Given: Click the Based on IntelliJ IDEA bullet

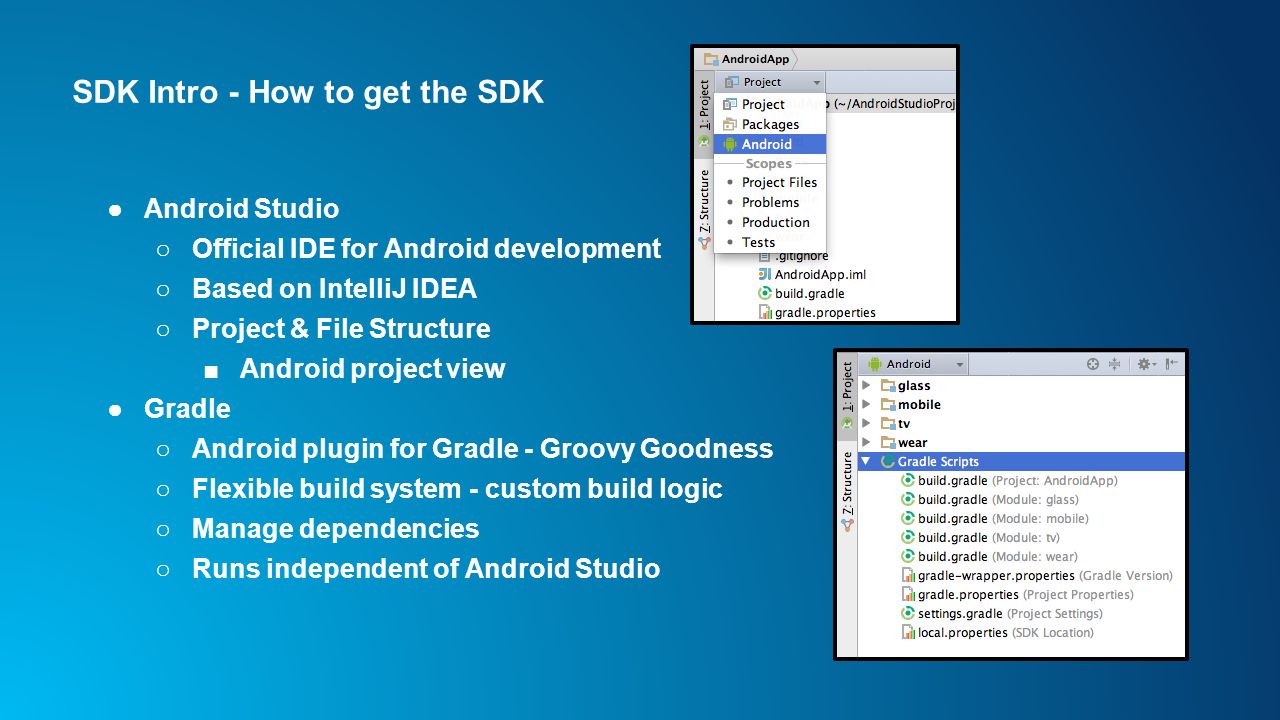Looking at the screenshot, I should tap(334, 288).
